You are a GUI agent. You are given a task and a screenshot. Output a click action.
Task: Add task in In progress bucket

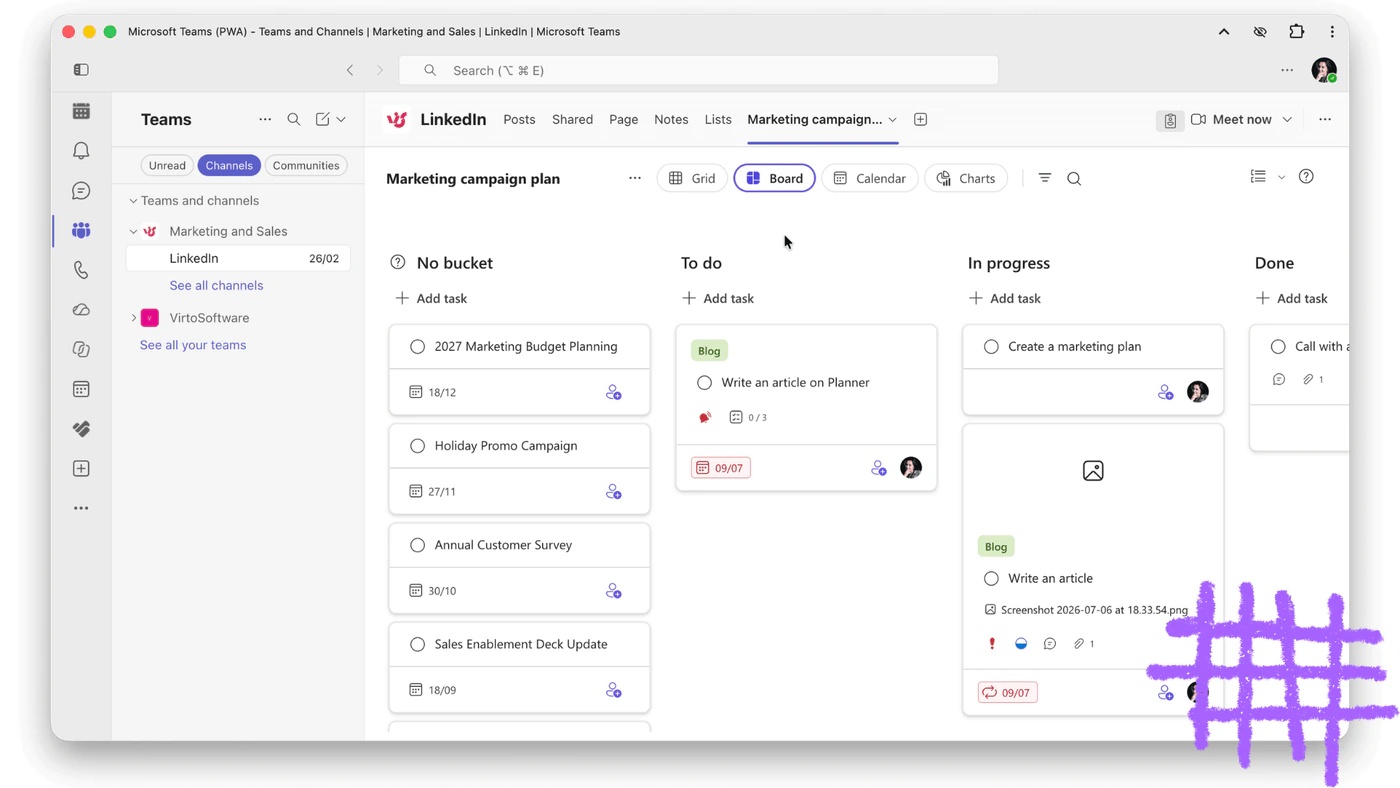[1005, 298]
